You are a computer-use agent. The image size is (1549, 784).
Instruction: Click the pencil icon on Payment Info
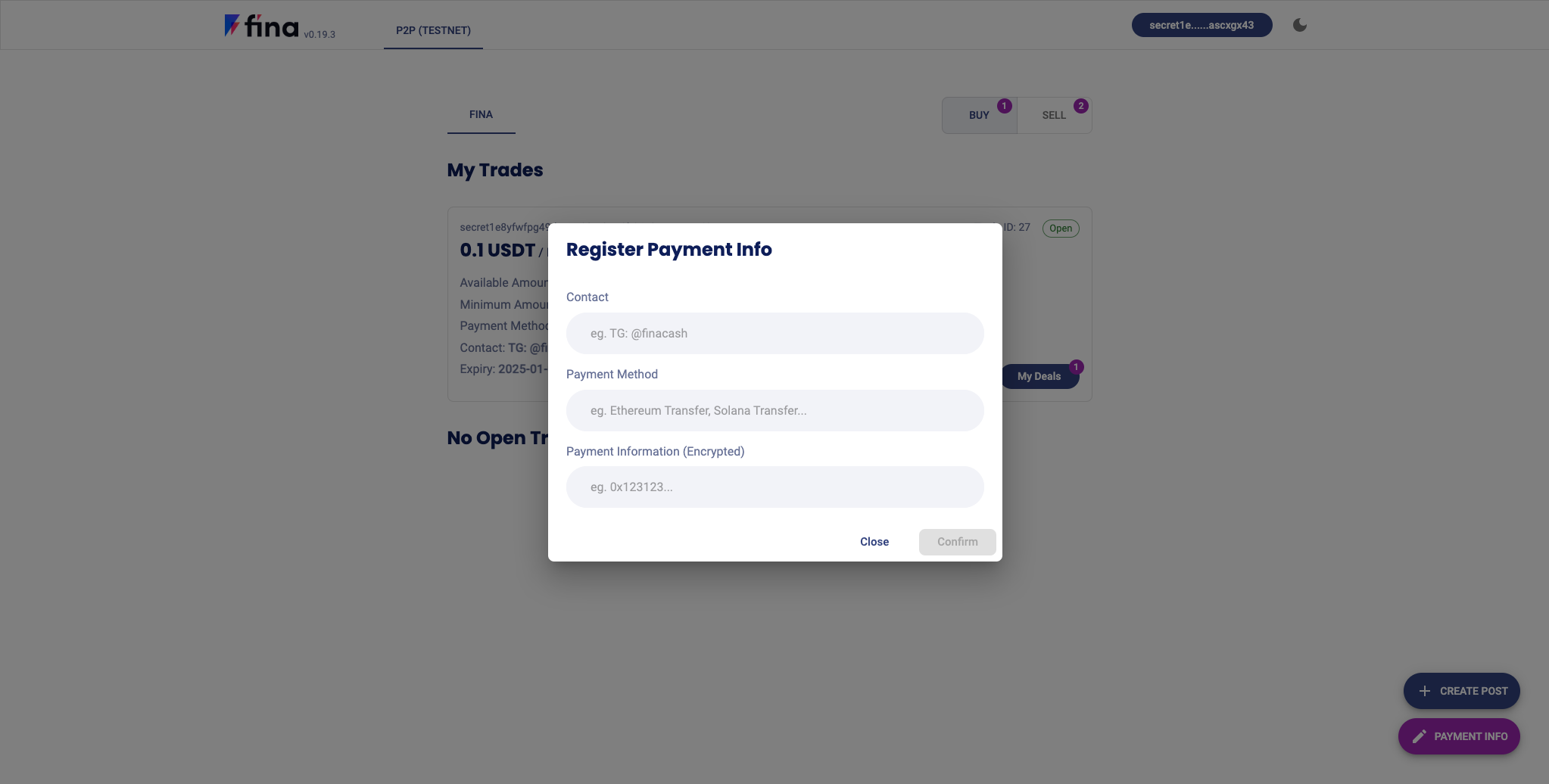tap(1420, 736)
